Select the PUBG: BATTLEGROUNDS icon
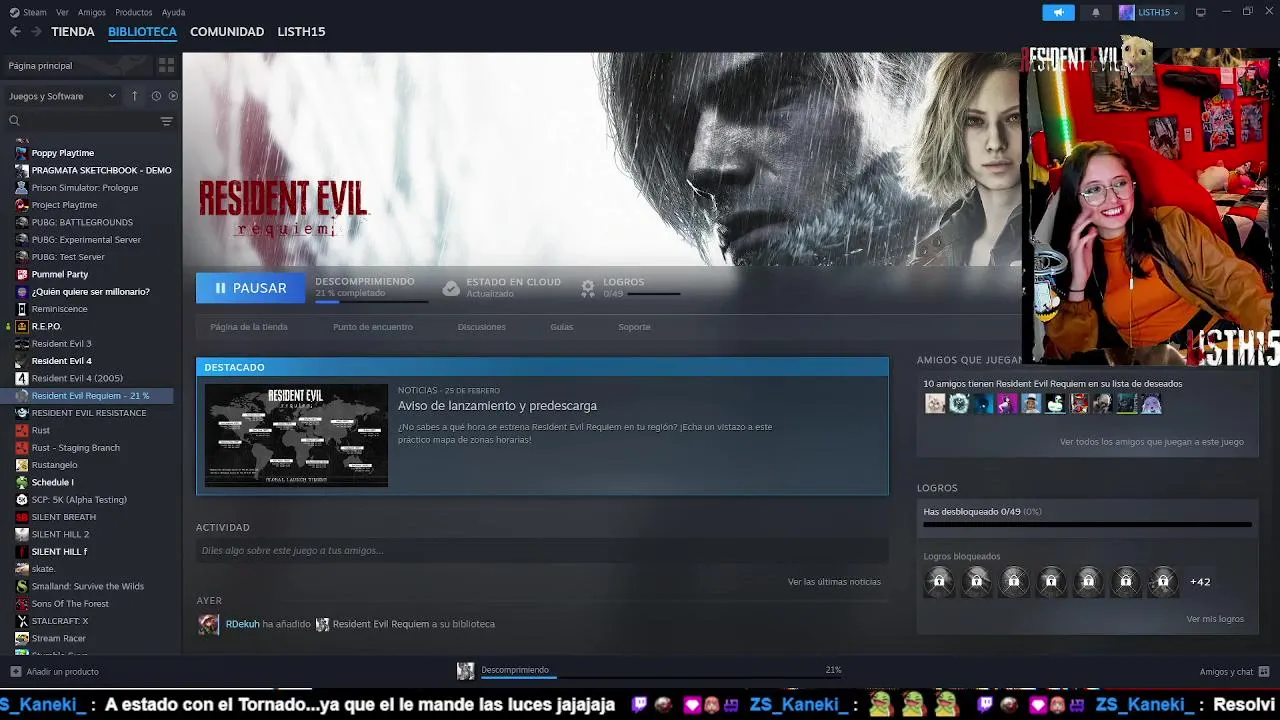 click(22, 222)
